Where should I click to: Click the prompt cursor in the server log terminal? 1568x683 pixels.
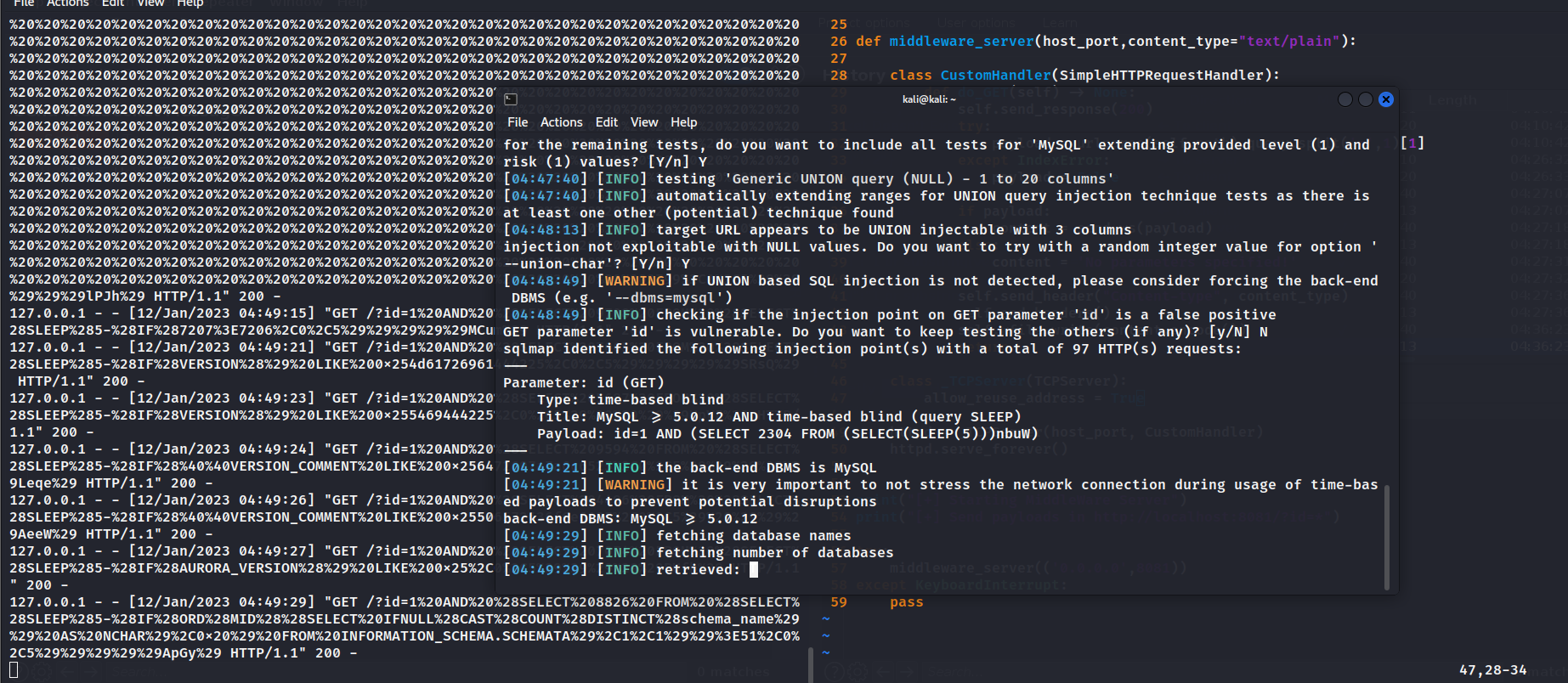coord(14,669)
